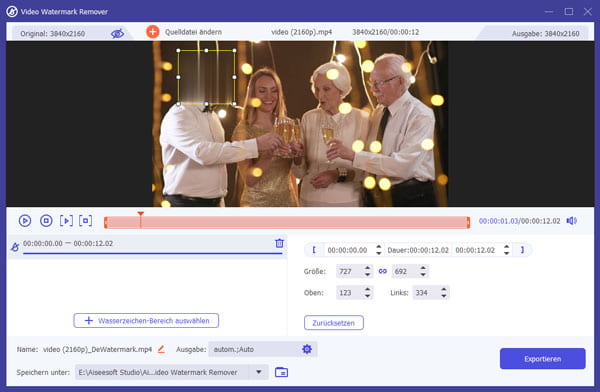The image size is (600, 392).
Task: Click the Video Watermark Remover app logo
Action: coord(12,11)
